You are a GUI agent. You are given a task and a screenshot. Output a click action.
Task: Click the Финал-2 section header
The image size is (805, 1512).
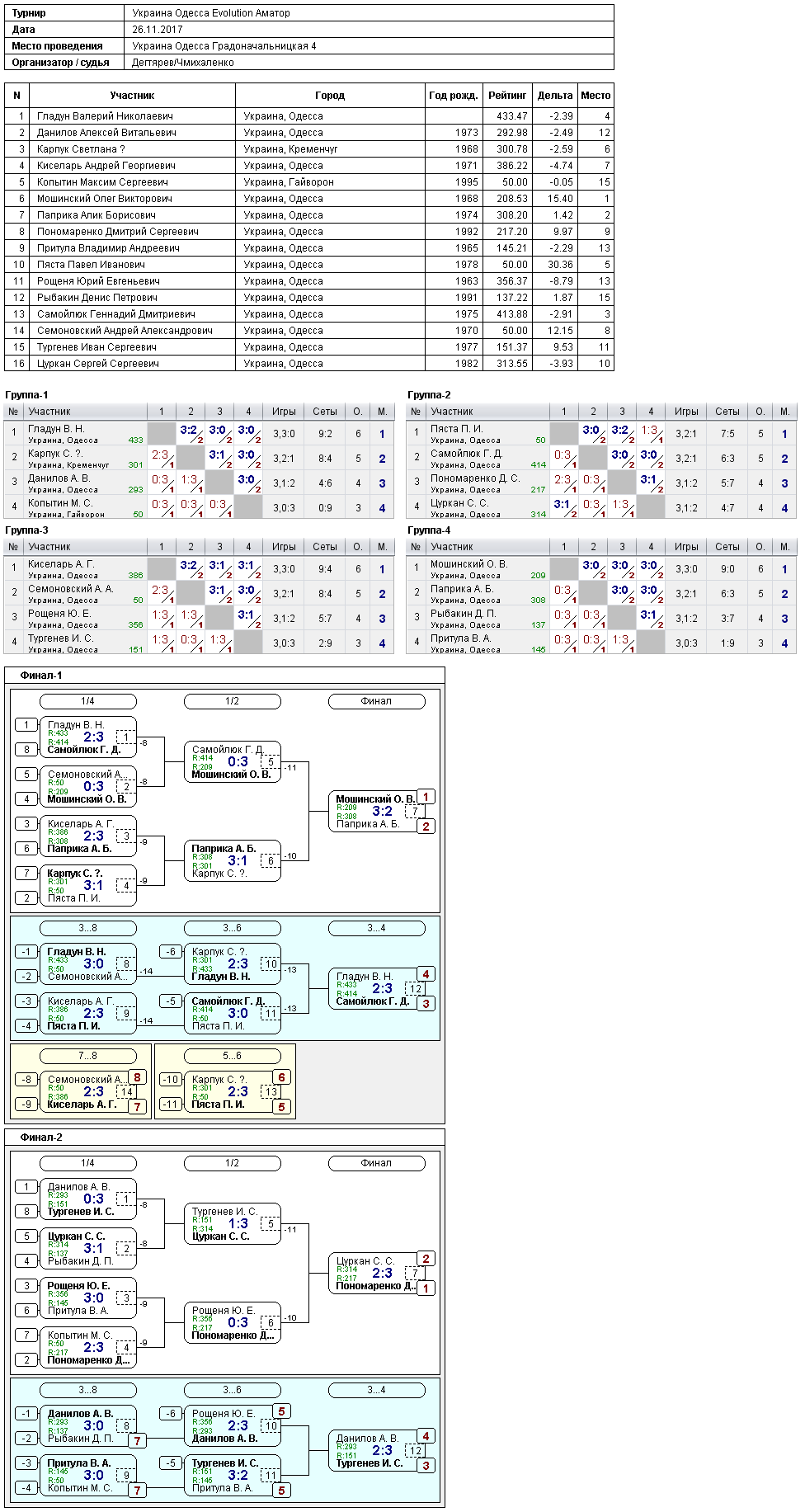point(41,1138)
